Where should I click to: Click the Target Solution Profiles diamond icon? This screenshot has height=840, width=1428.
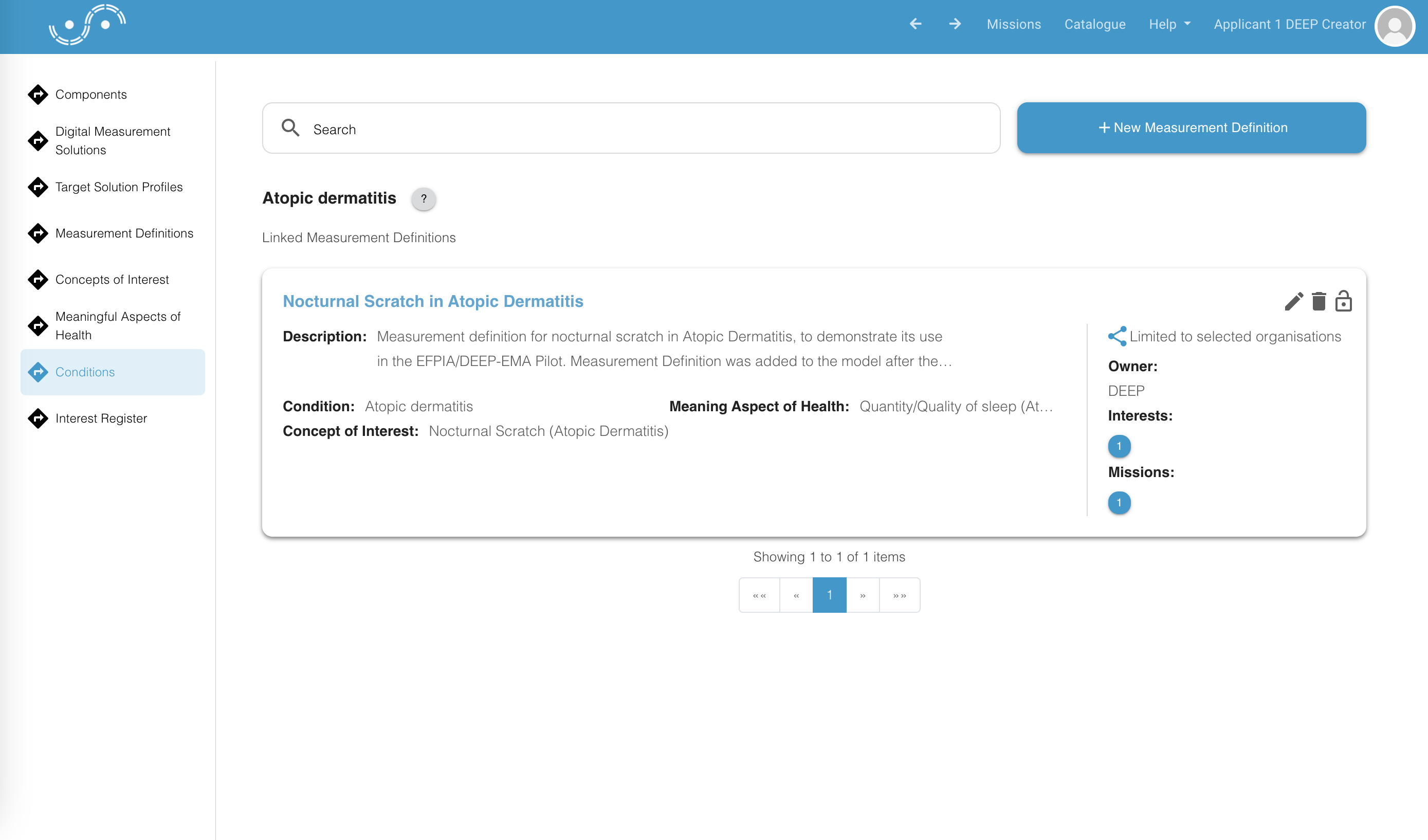click(x=38, y=187)
